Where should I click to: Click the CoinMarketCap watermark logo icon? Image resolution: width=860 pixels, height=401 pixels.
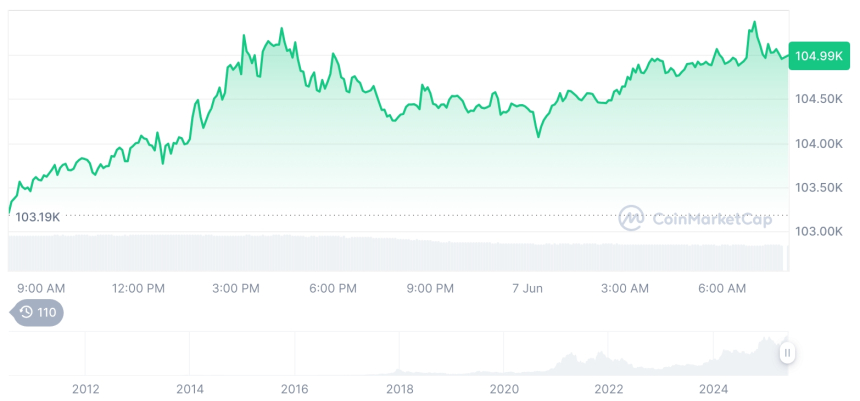[x=631, y=217]
